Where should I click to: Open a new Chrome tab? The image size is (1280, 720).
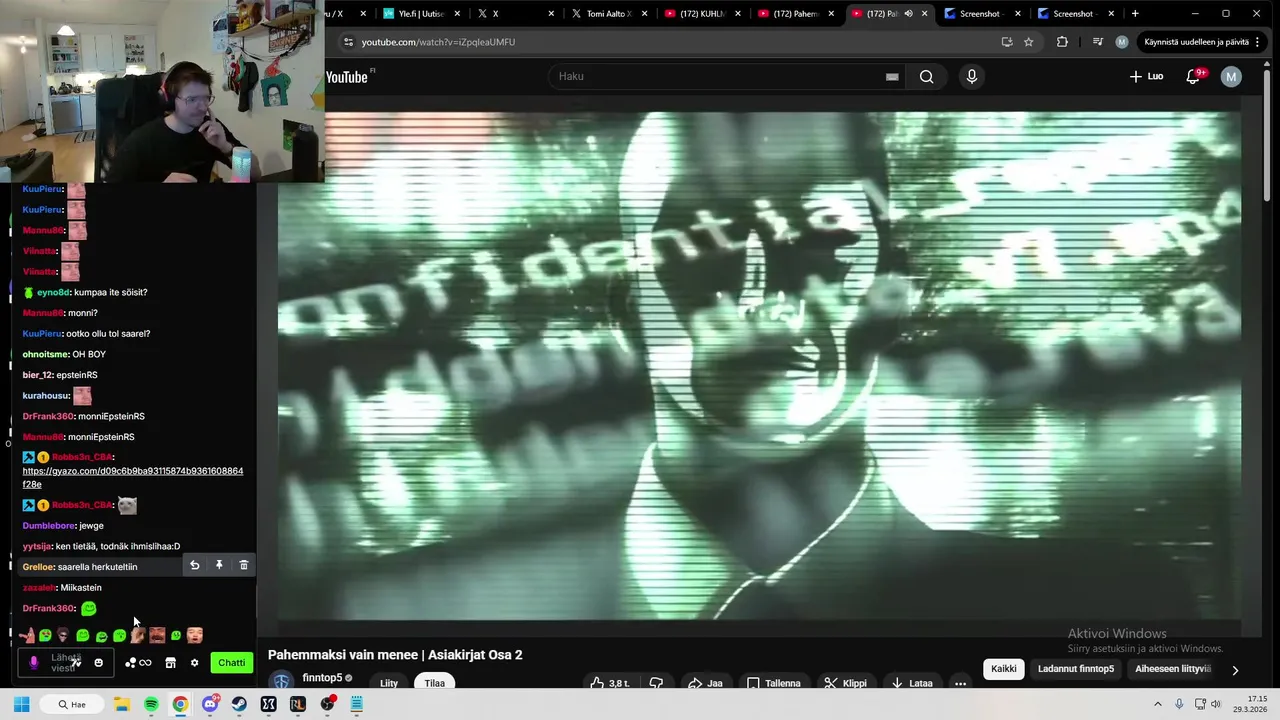(x=1135, y=14)
